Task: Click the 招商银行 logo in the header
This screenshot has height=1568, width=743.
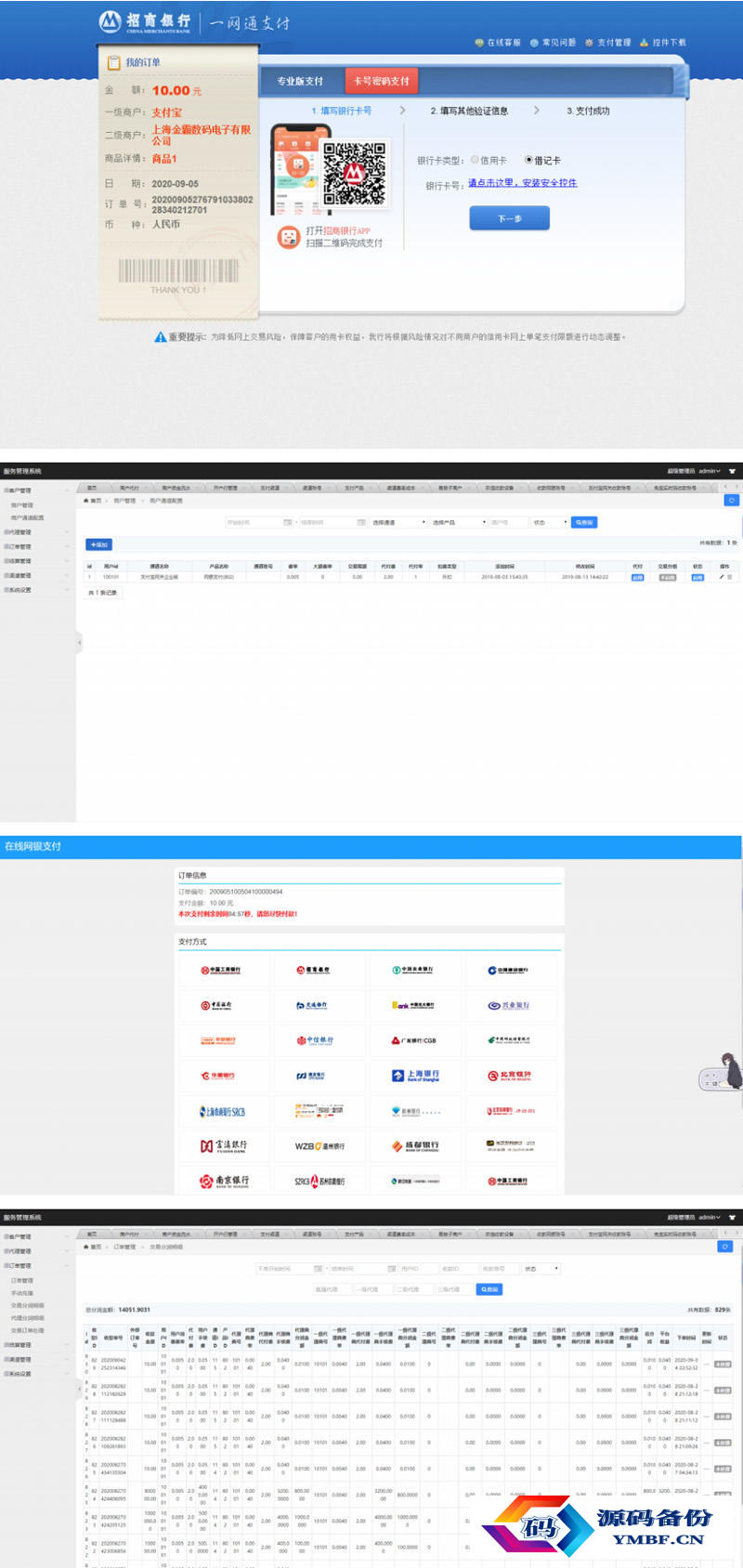Action: tap(145, 21)
